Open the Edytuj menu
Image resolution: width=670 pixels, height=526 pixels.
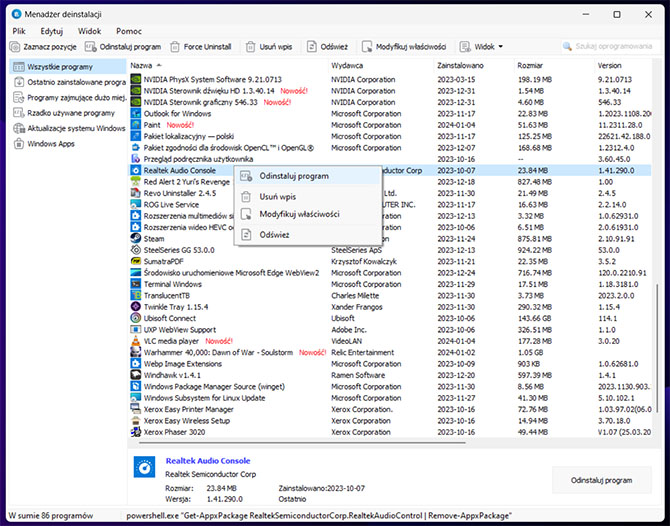point(51,31)
